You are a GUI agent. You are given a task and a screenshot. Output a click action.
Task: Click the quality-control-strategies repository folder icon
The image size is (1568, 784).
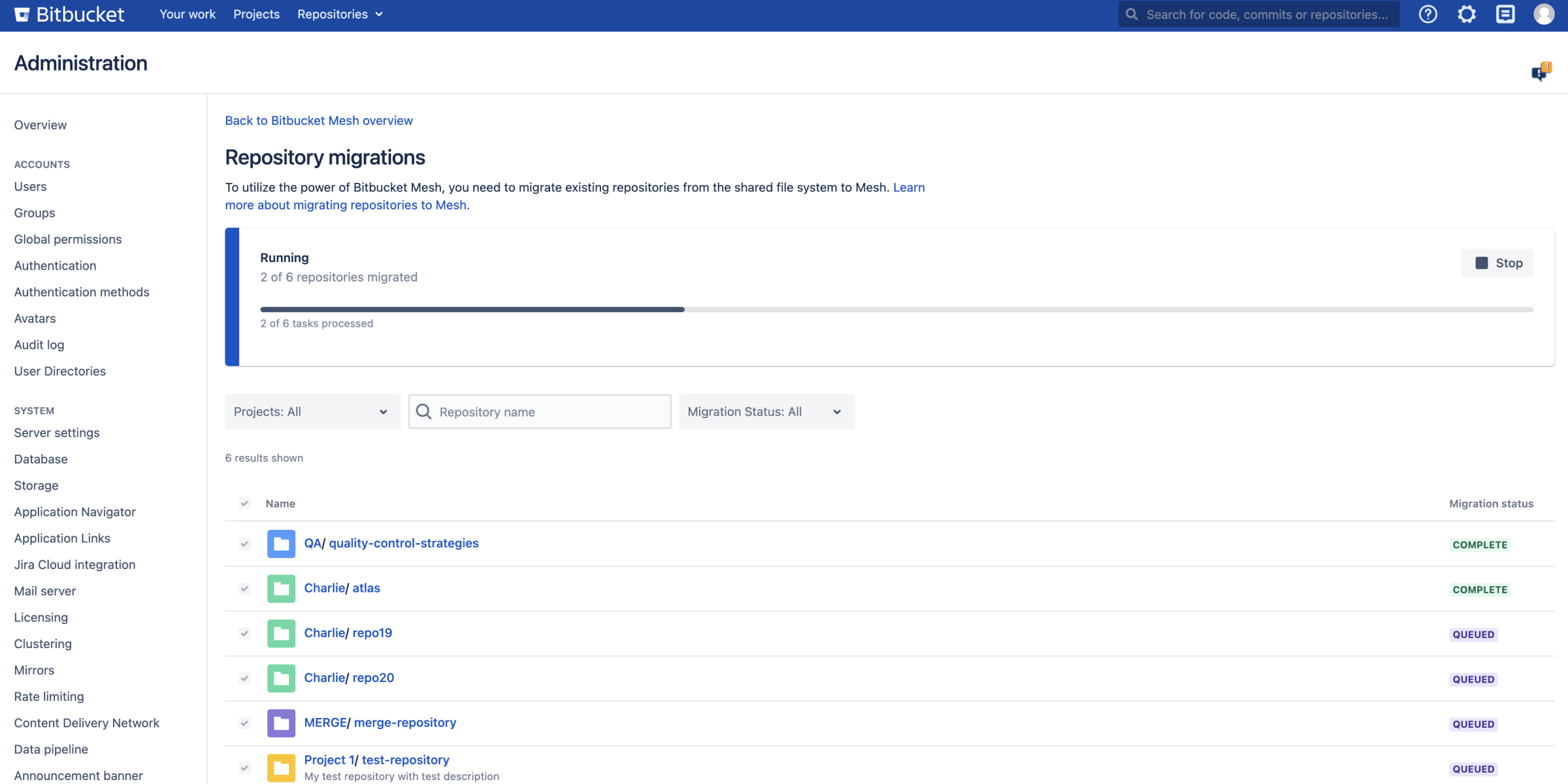click(x=281, y=544)
